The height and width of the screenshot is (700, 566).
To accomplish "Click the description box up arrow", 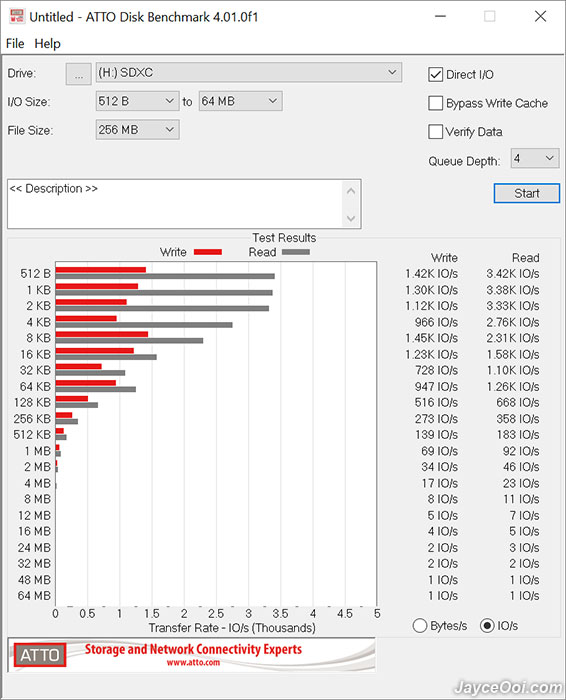I will (x=351, y=191).
